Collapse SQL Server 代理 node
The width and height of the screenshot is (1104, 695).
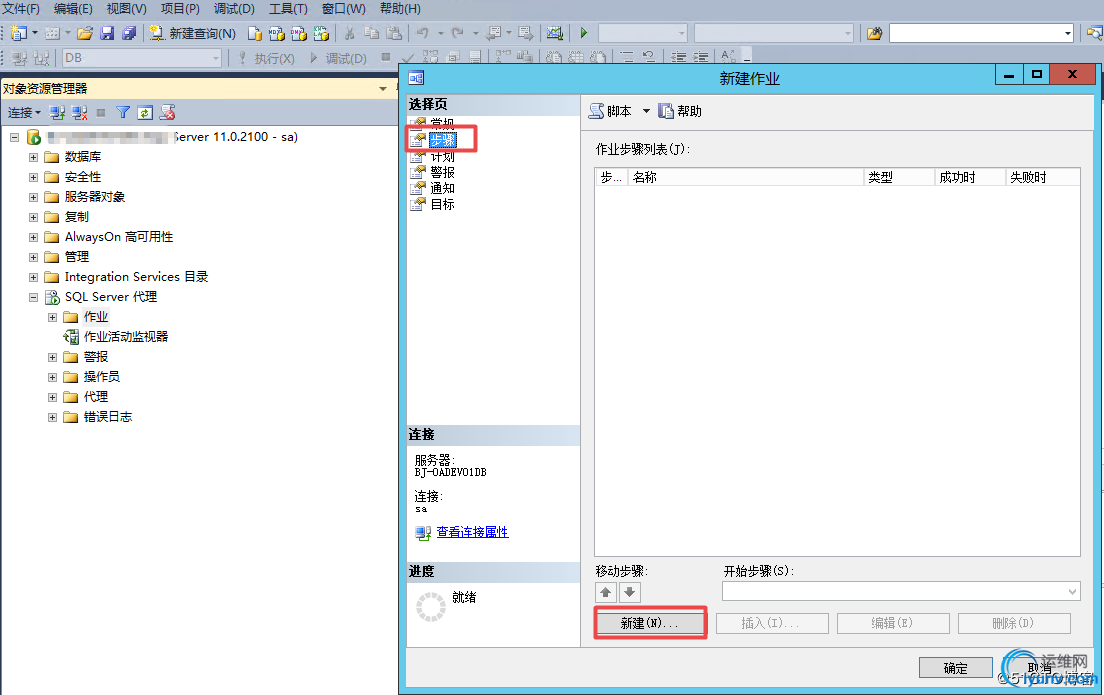[x=33, y=297]
